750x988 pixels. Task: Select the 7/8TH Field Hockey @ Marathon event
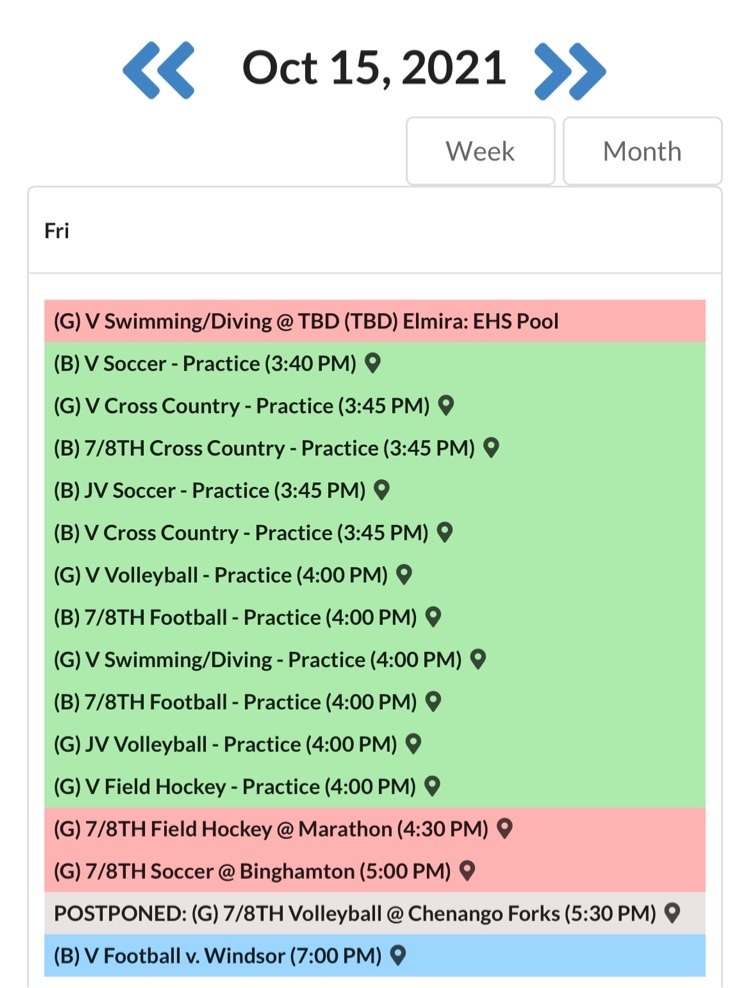(270, 829)
